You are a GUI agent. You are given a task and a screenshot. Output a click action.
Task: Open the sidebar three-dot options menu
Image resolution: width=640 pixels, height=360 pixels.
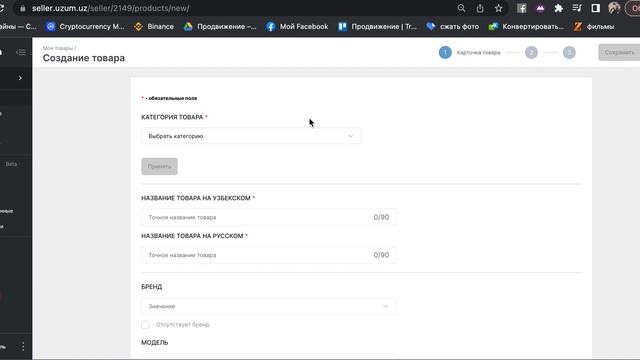23,347
